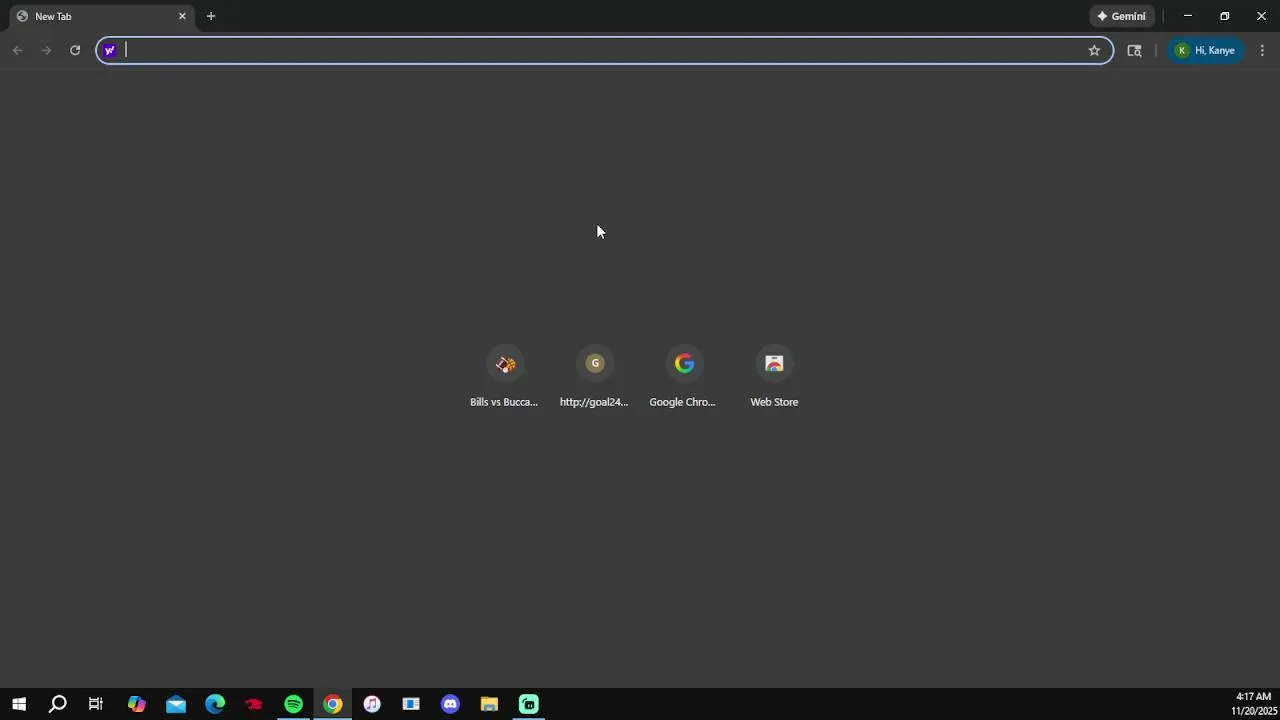Open the Bills vs Bucca... shortcut
This screenshot has height=720, width=1280.
[x=504, y=378]
